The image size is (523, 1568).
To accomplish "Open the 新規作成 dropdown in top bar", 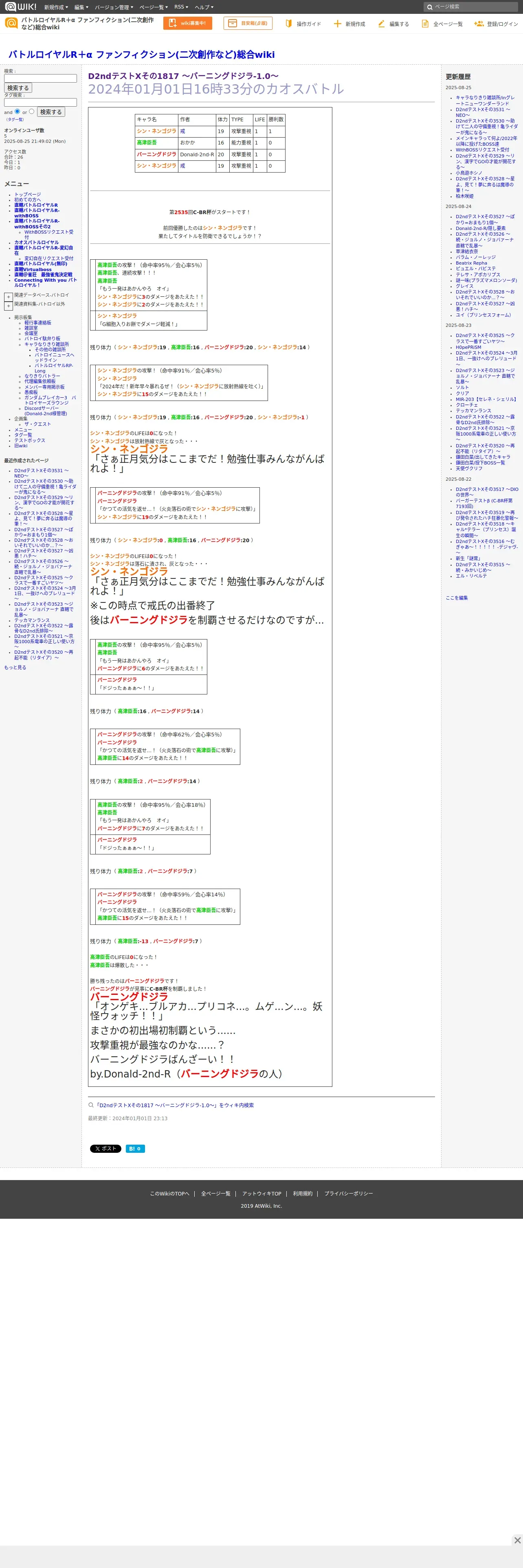I will tap(56, 7).
